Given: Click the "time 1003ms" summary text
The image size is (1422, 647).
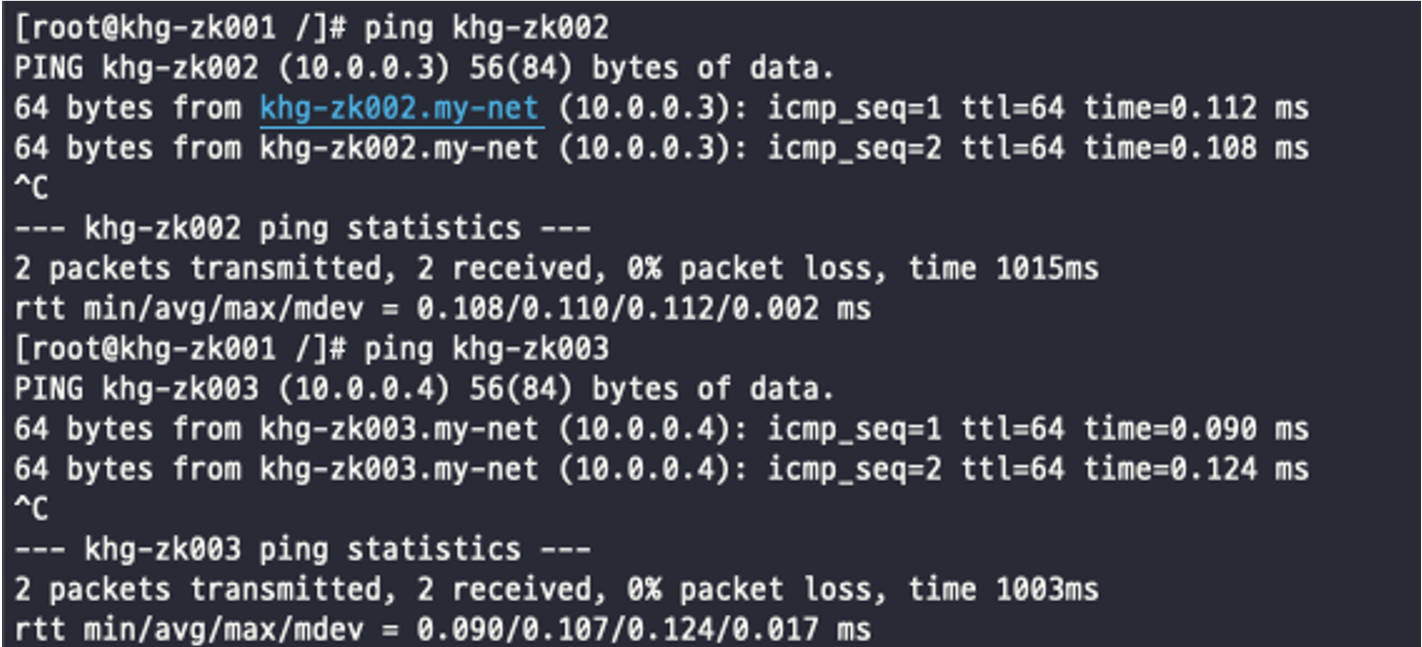Looking at the screenshot, I should click(1003, 589).
